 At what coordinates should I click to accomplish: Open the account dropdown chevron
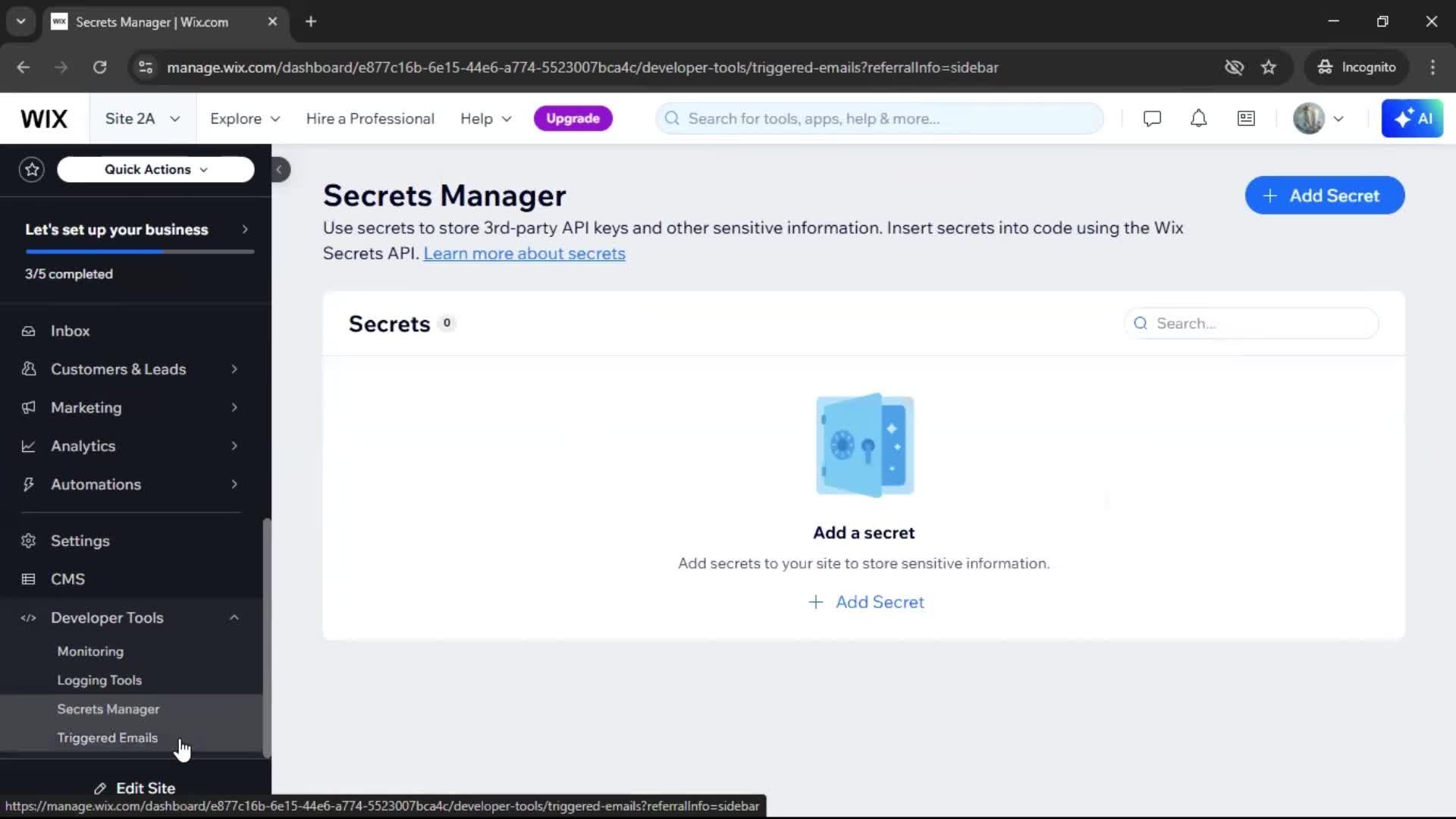click(1338, 119)
